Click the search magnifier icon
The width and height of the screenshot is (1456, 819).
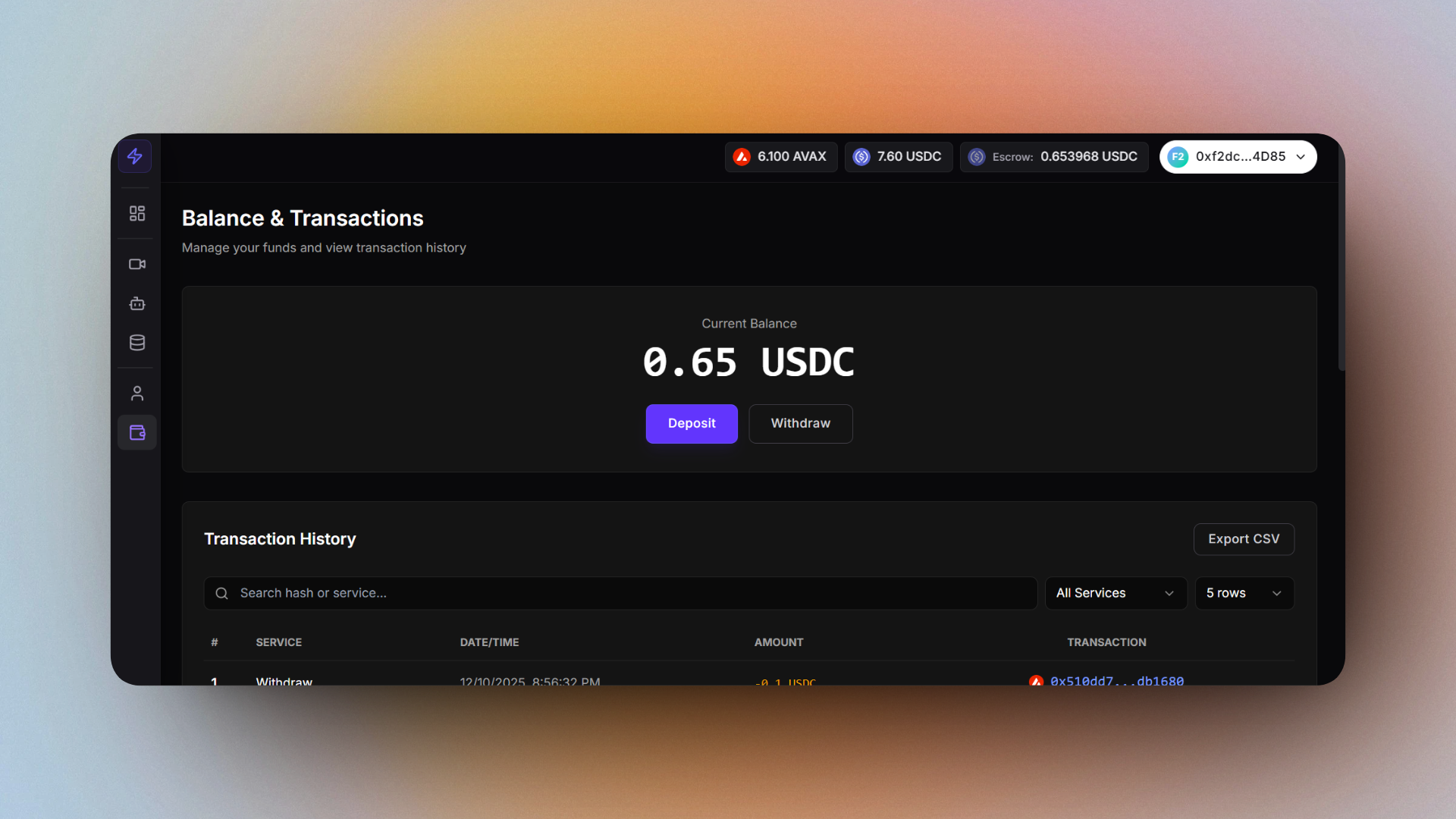click(221, 593)
